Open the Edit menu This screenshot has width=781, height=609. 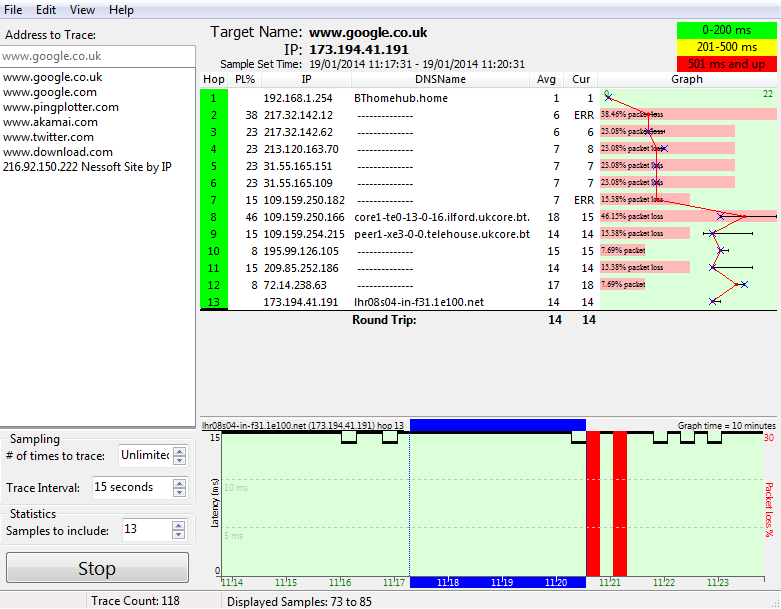pos(46,10)
